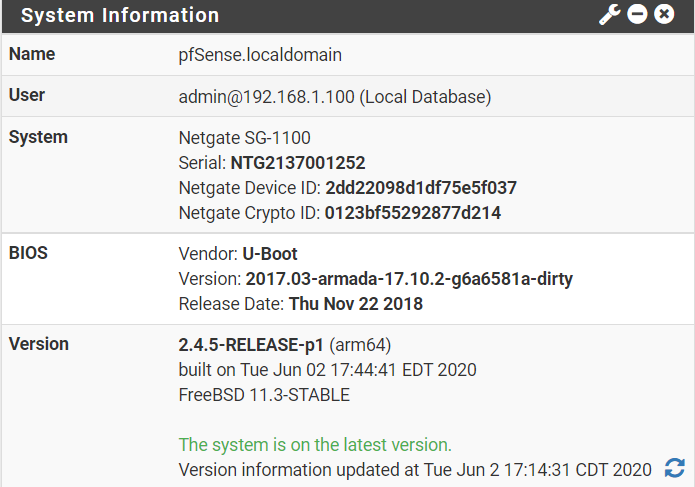Select serial number NTG2137001252
Screen dimensions: 695x487
click(x=298, y=163)
